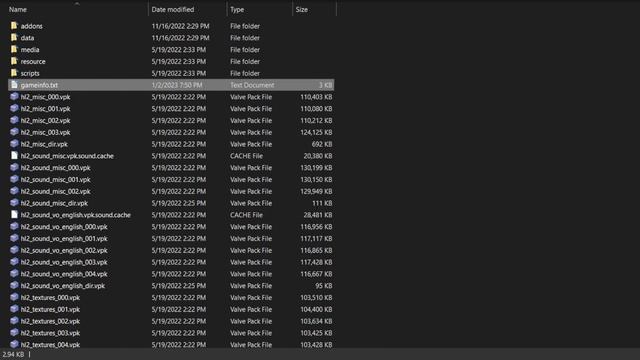
Task: Click the 117,428 KB size value
Action: (x=316, y=262)
